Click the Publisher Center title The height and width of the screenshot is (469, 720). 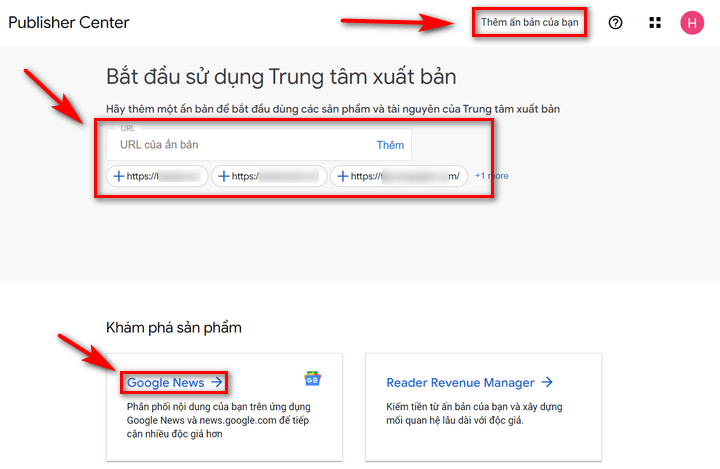[69, 23]
